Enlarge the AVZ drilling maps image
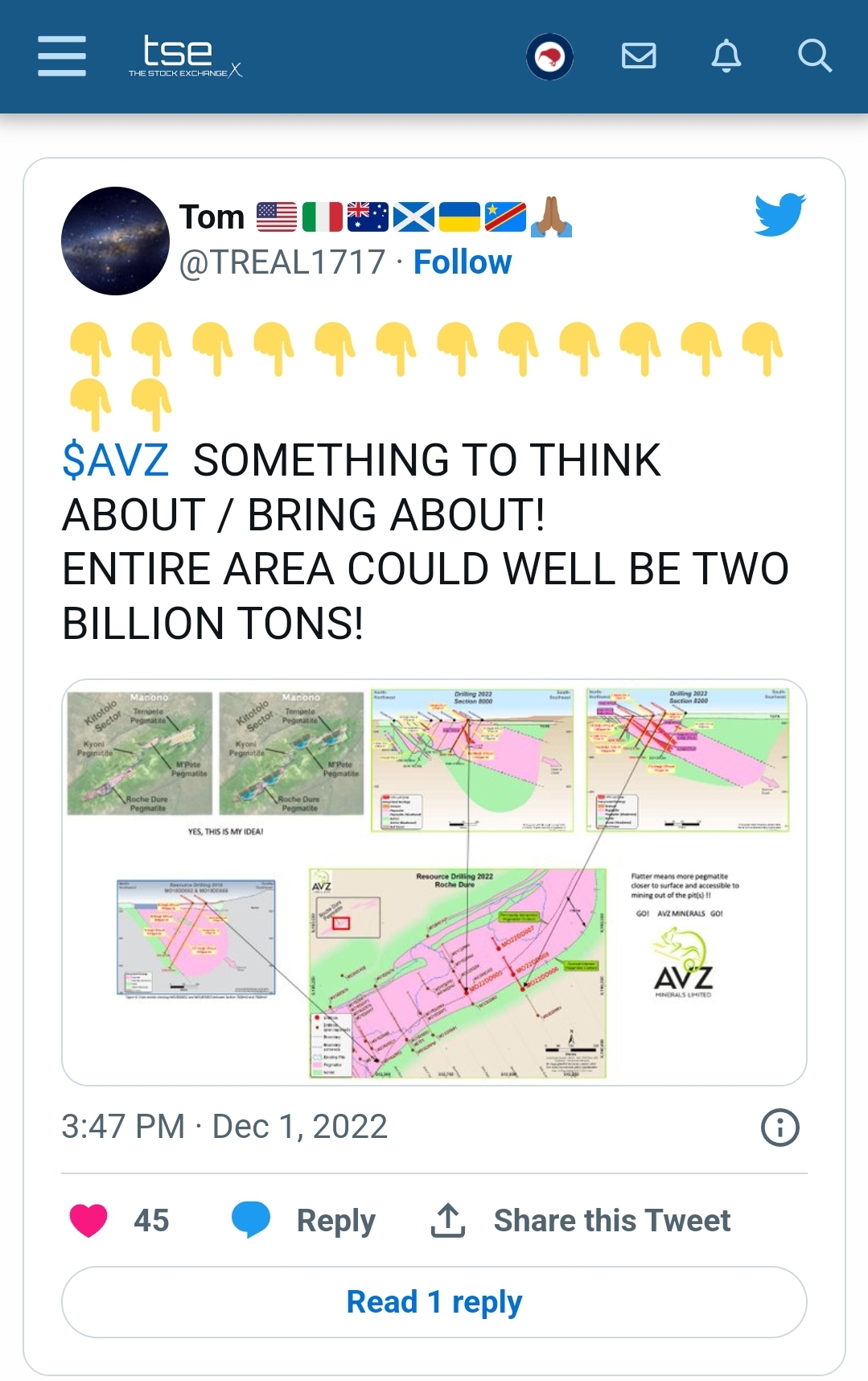 tap(434, 882)
